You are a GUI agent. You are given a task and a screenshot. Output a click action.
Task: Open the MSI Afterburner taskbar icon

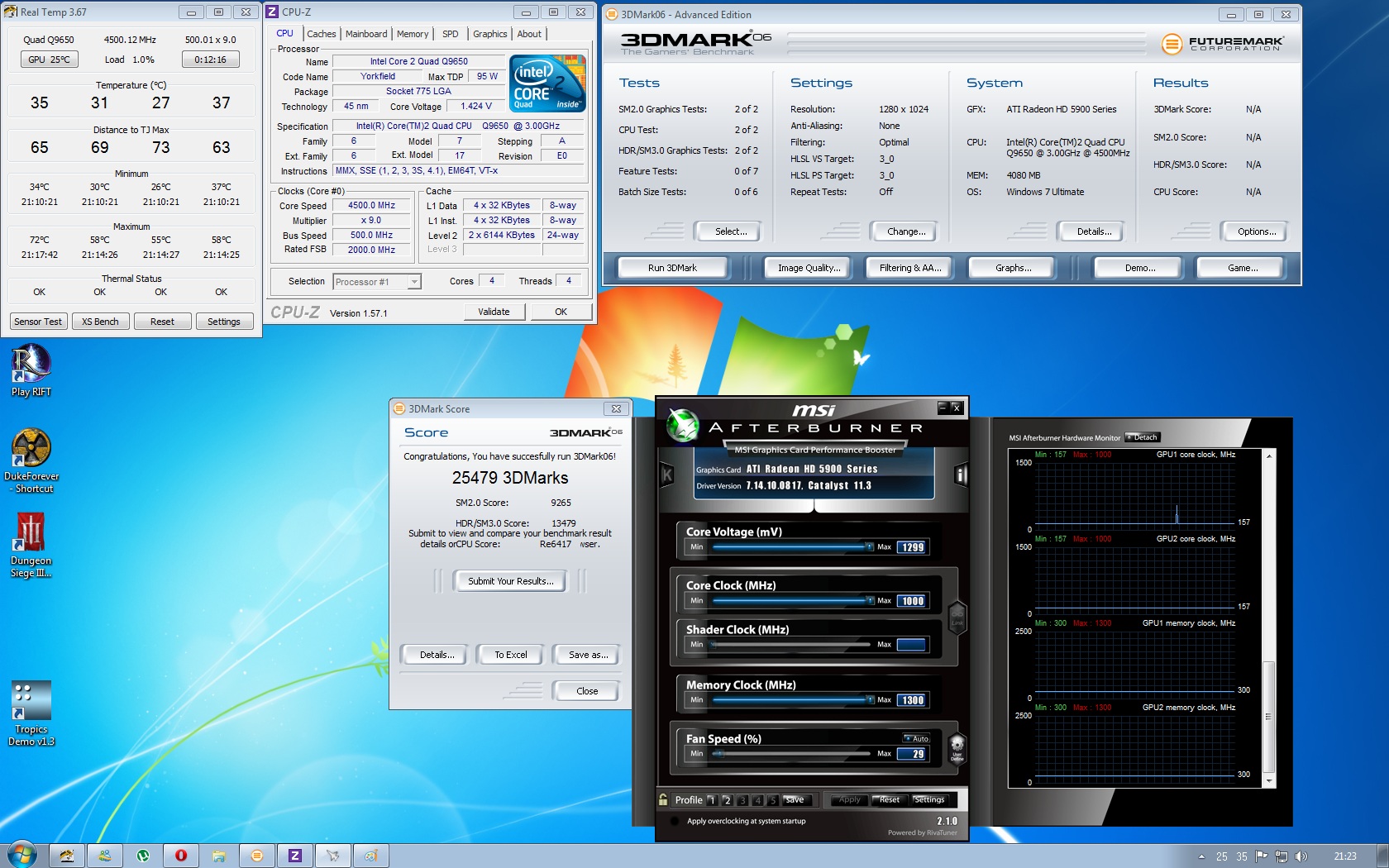coord(332,856)
